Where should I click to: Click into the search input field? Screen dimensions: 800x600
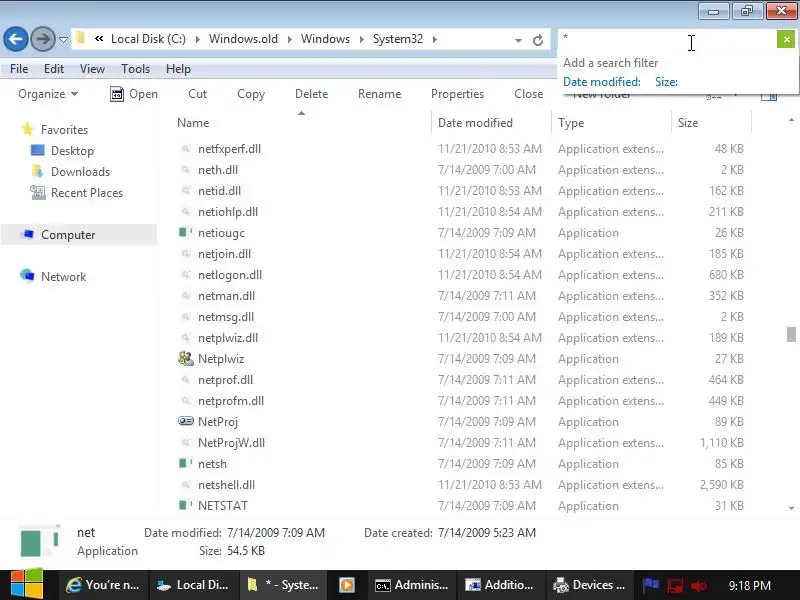(667, 39)
